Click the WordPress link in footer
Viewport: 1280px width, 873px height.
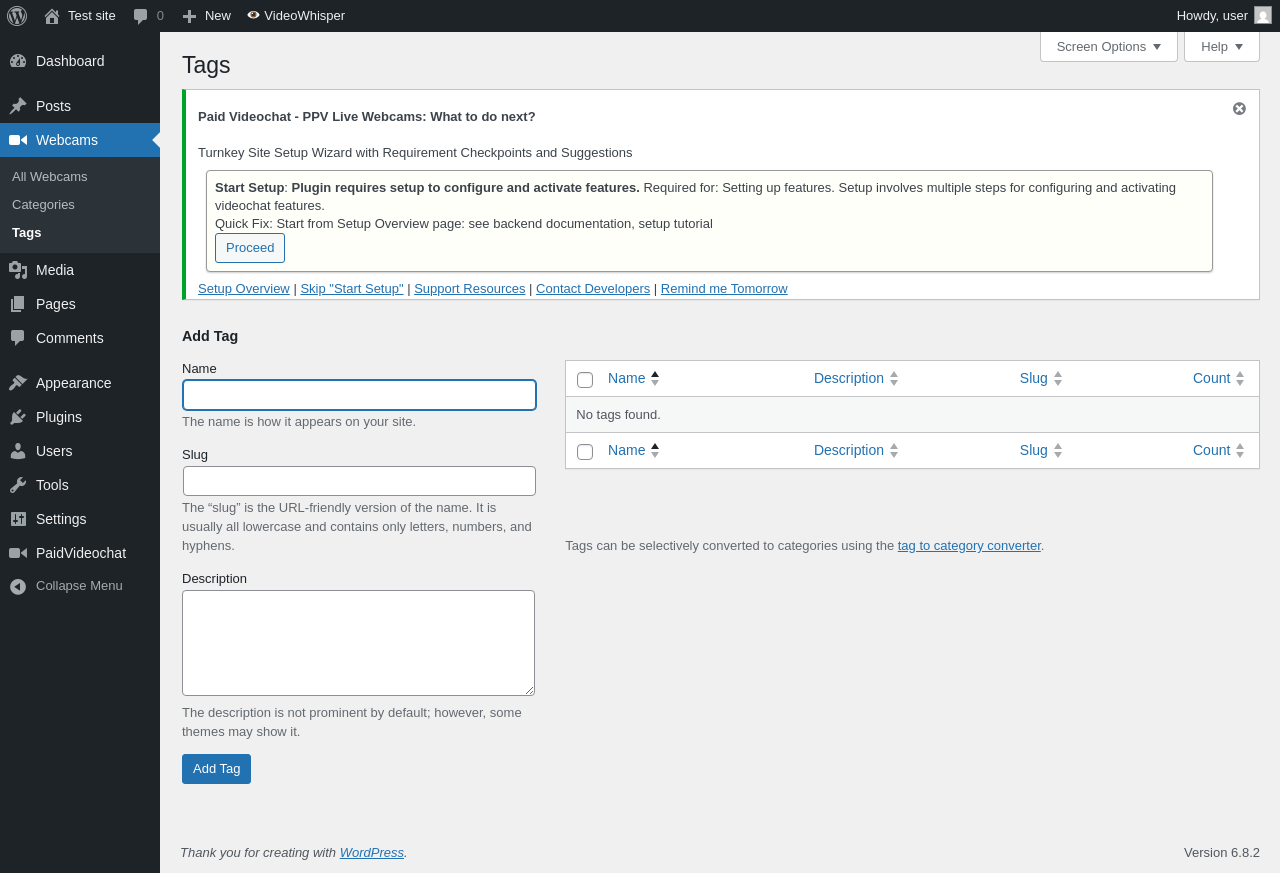(372, 852)
